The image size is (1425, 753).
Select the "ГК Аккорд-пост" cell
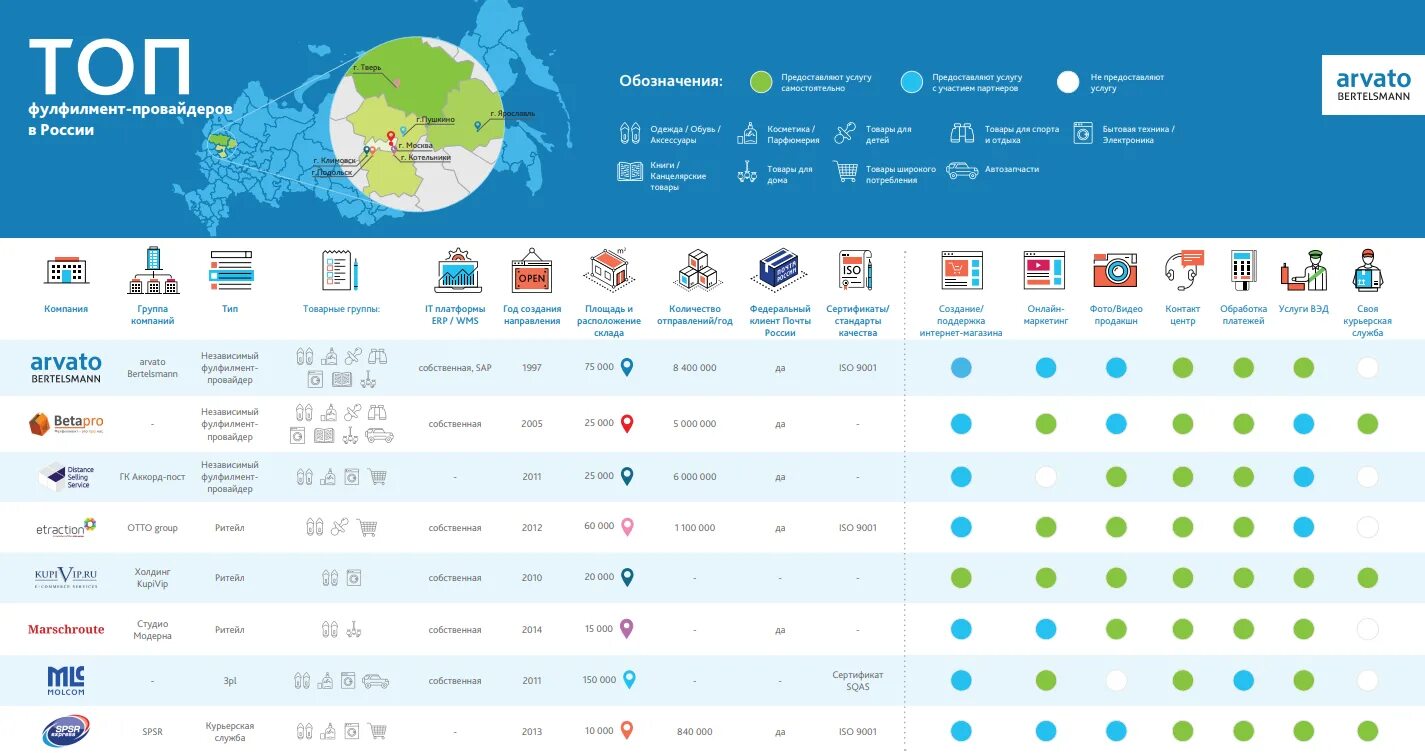click(x=153, y=477)
